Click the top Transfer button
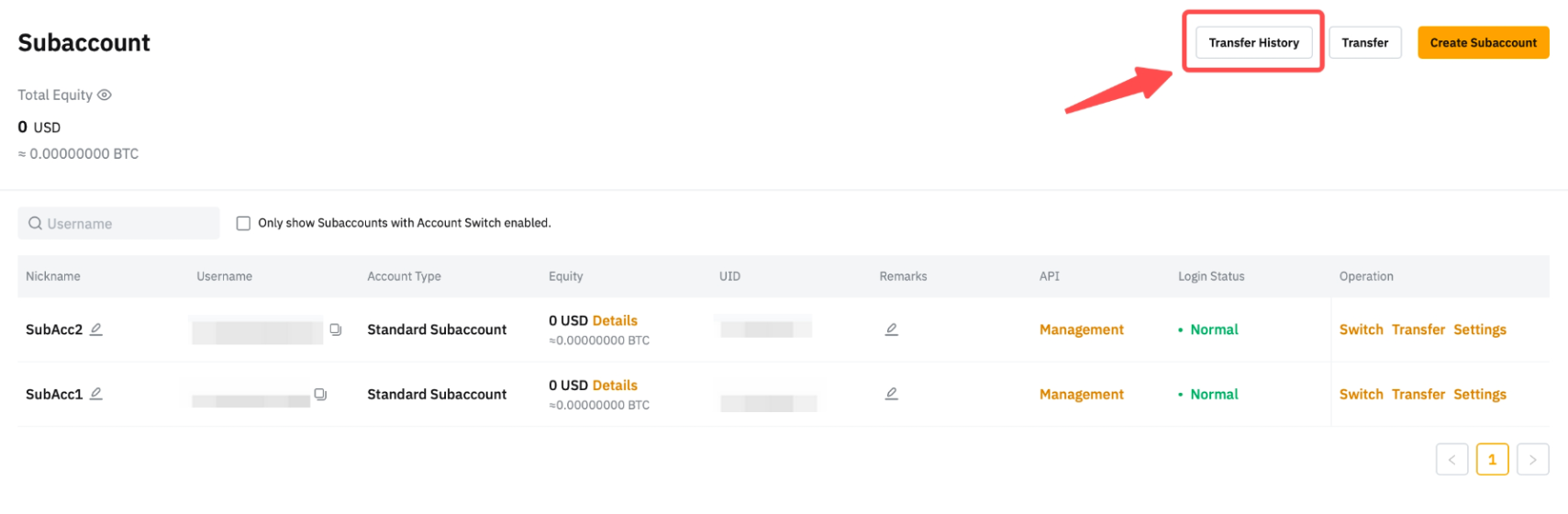This screenshot has height=514, width=1568. 1364,42
